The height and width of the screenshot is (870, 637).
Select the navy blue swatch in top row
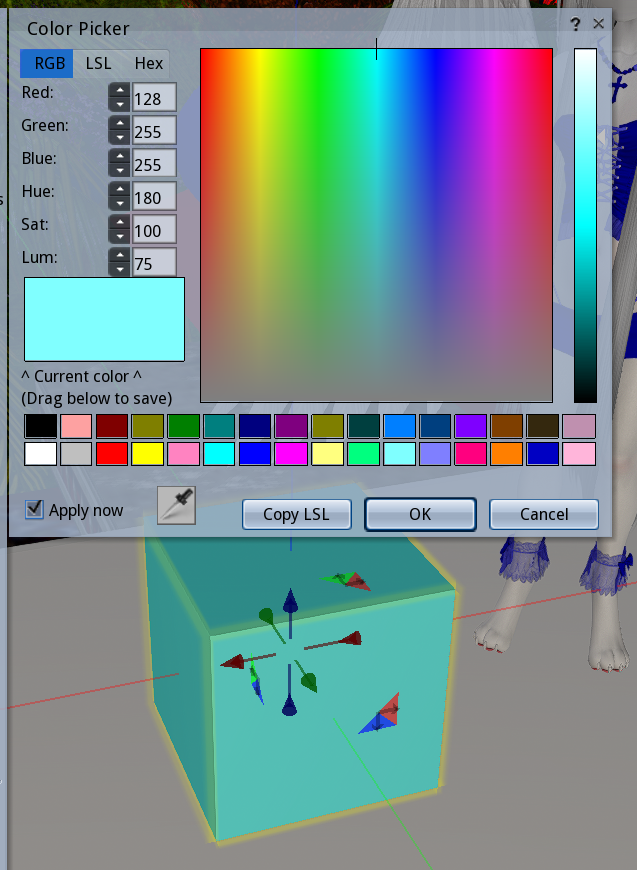coord(255,426)
